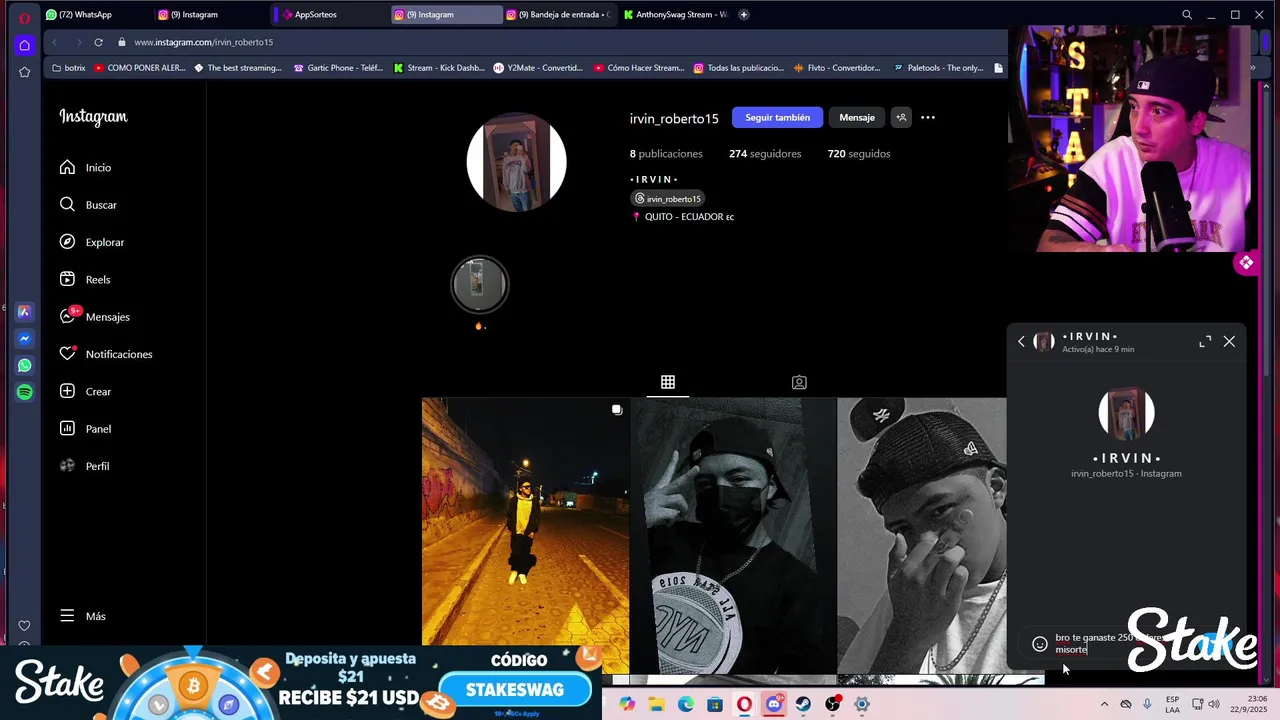Select the posts grid tab

click(668, 382)
